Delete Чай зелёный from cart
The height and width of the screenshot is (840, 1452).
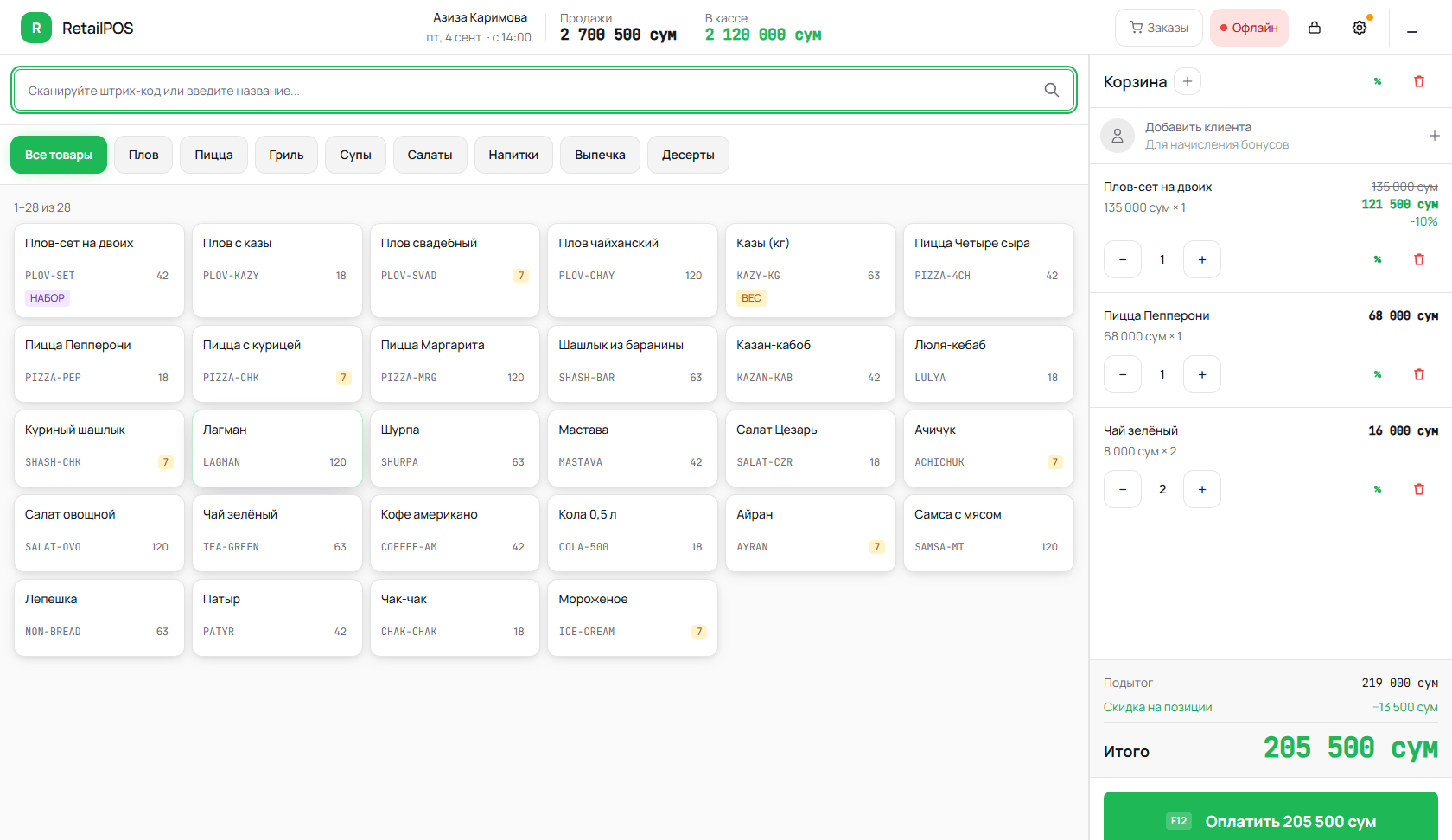click(1419, 489)
